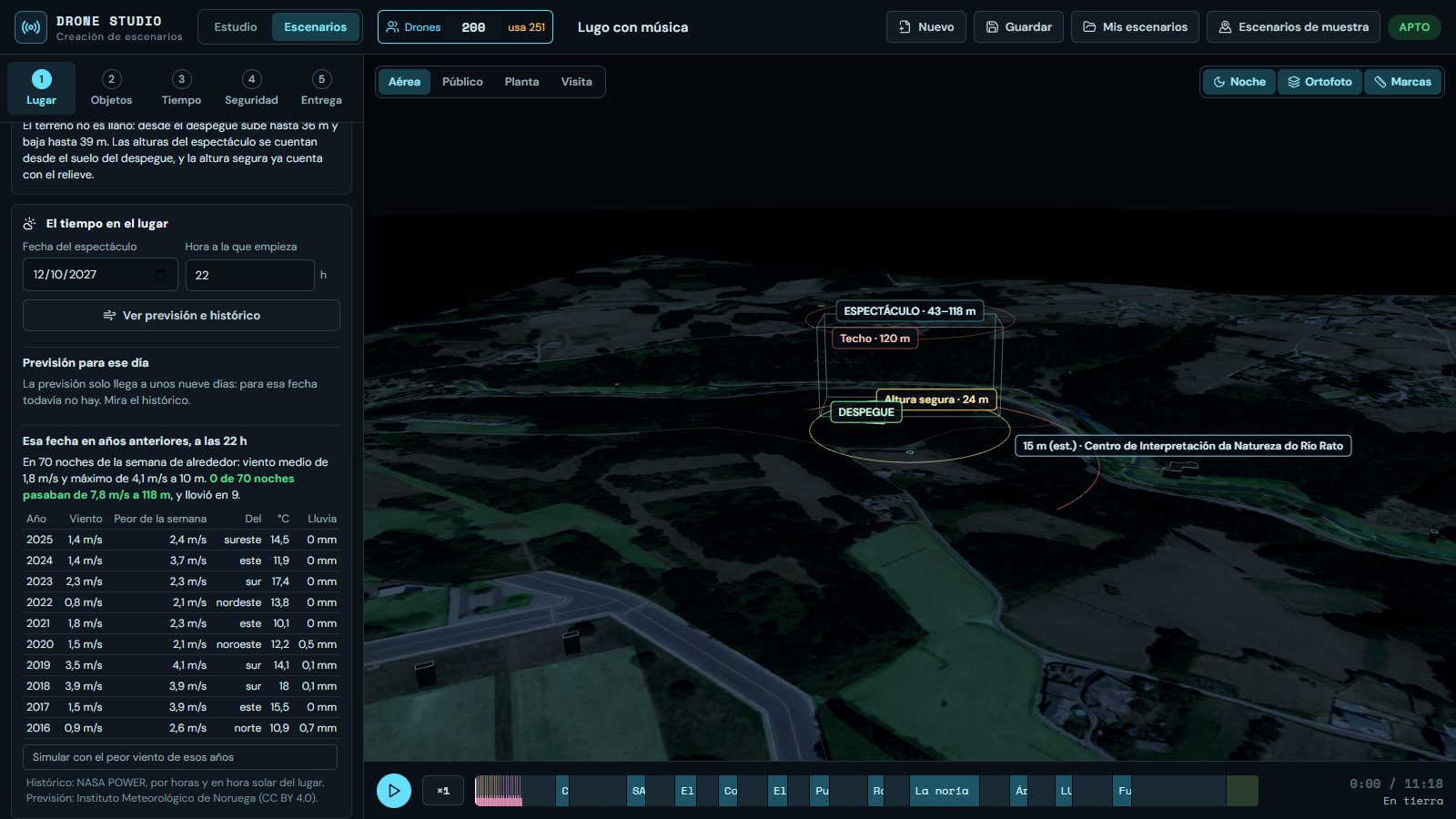
Task: Open Mis escenarios
Action: tap(1135, 27)
